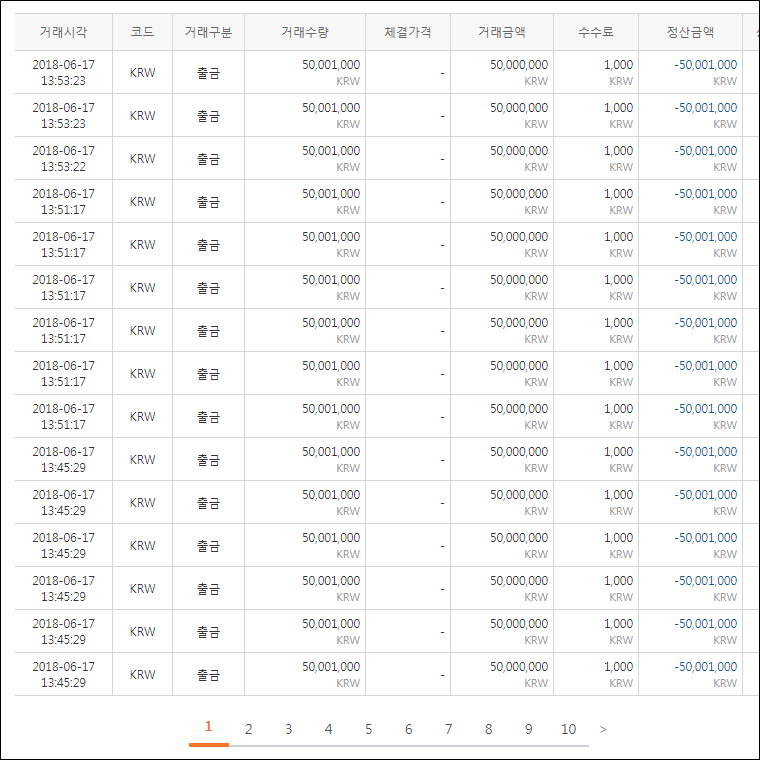Select page 9 in pagination

pos(528,729)
